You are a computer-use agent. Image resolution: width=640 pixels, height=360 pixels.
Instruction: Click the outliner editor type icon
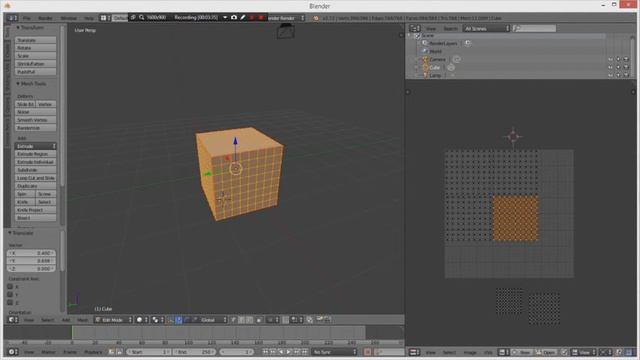point(415,28)
